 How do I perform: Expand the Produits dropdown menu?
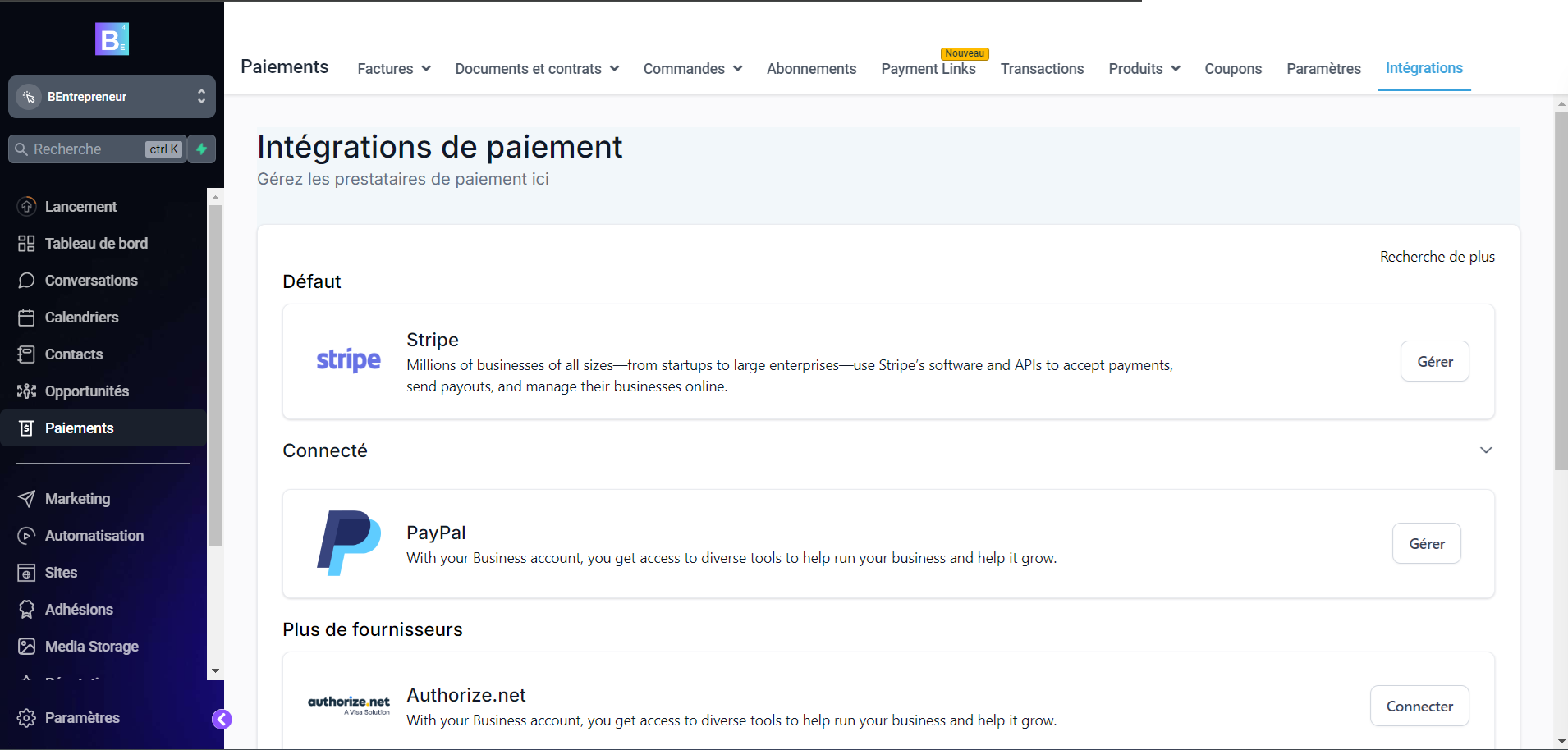pos(1144,69)
